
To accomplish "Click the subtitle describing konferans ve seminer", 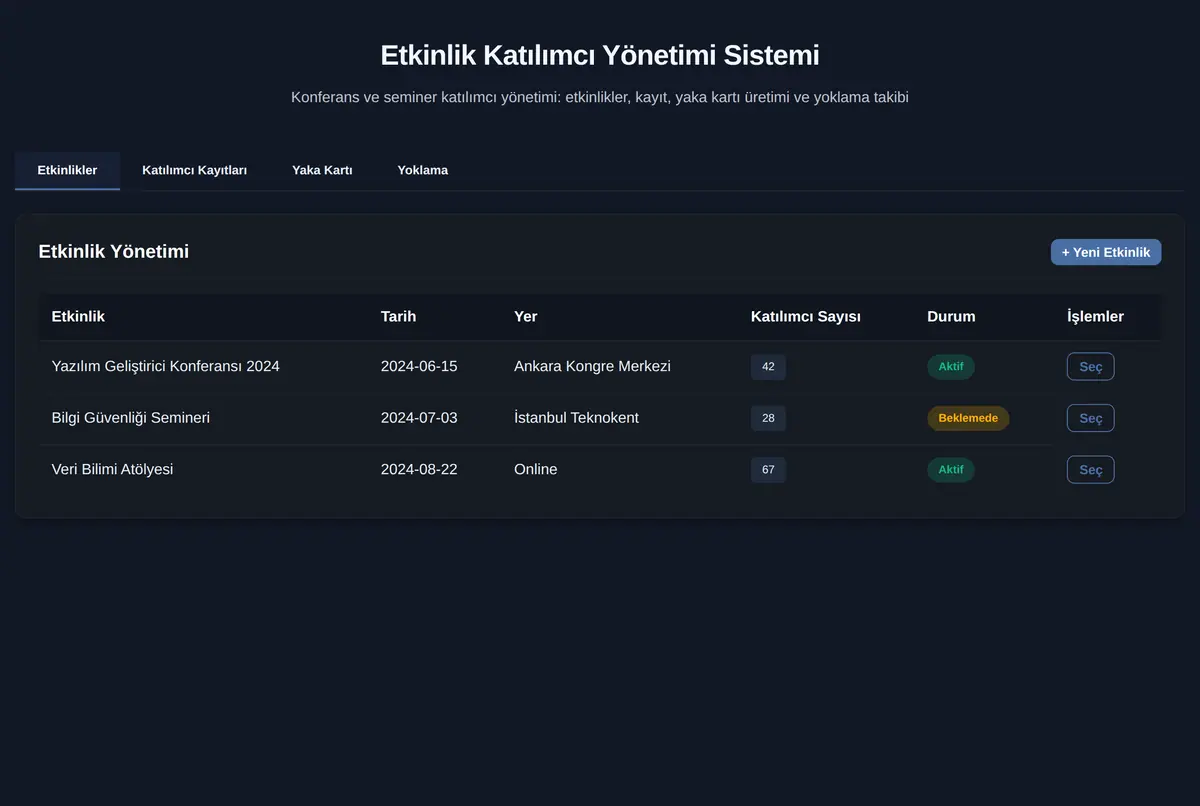I will (600, 98).
